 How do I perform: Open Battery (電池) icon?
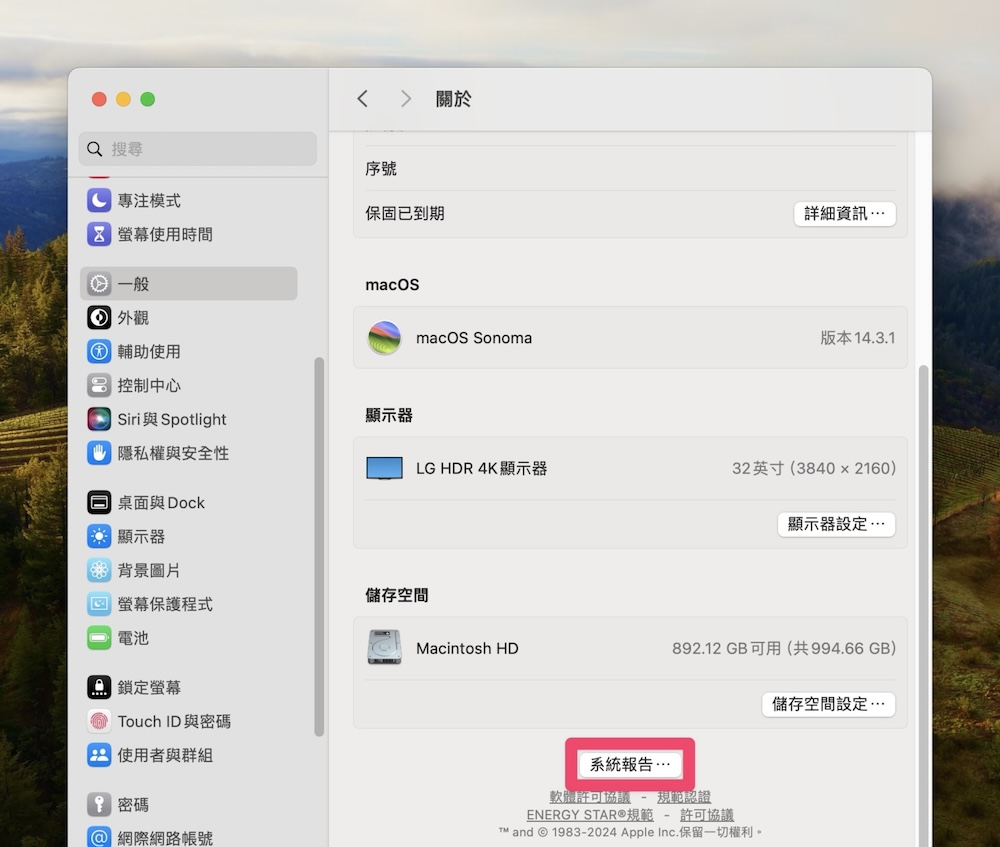pyautogui.click(x=99, y=638)
